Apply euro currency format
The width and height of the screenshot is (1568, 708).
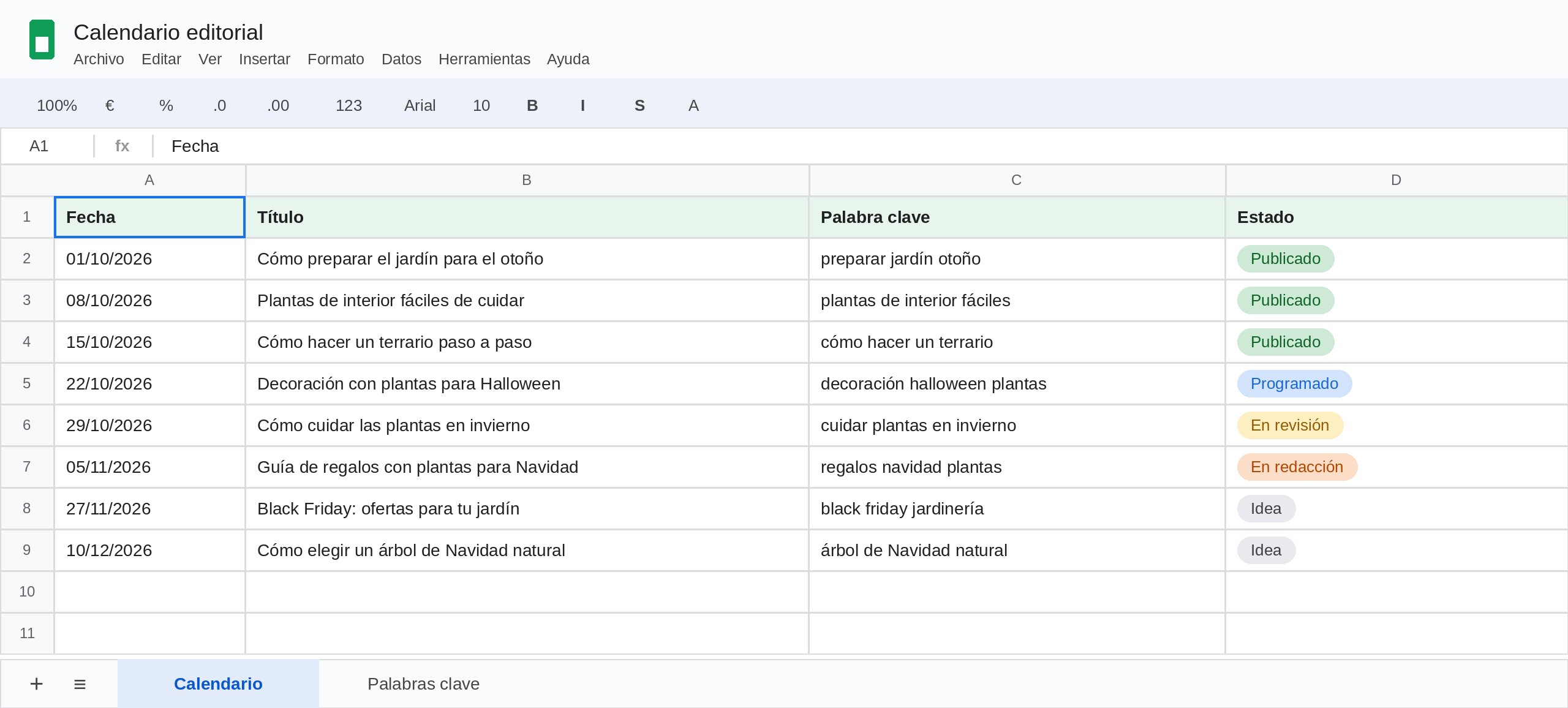(x=110, y=105)
